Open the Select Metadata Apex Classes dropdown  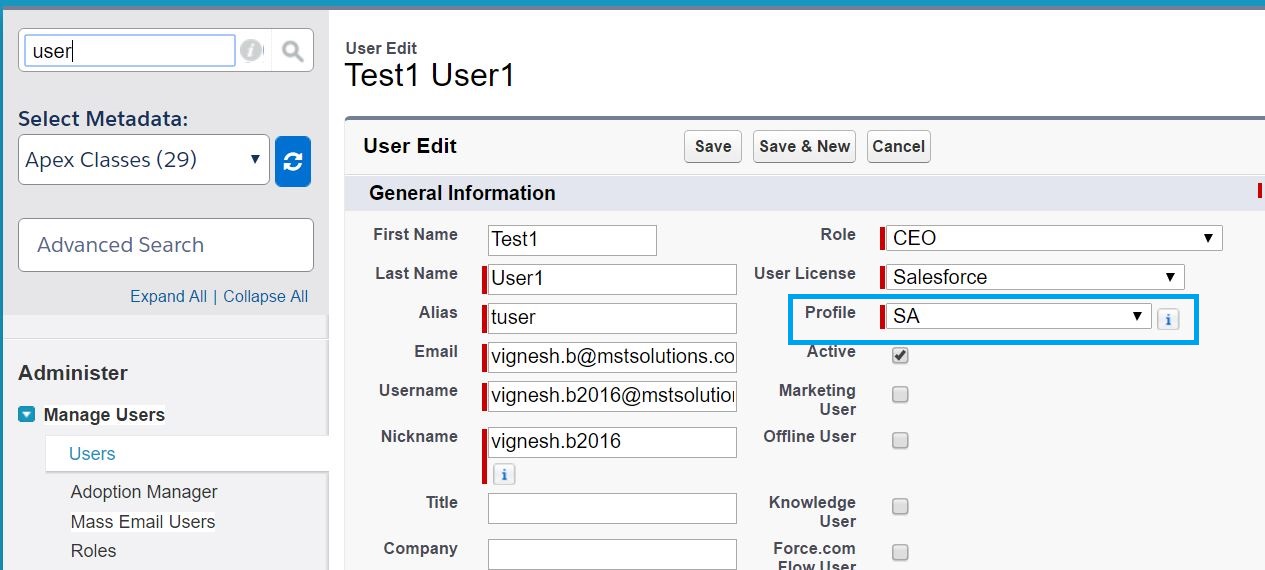144,160
